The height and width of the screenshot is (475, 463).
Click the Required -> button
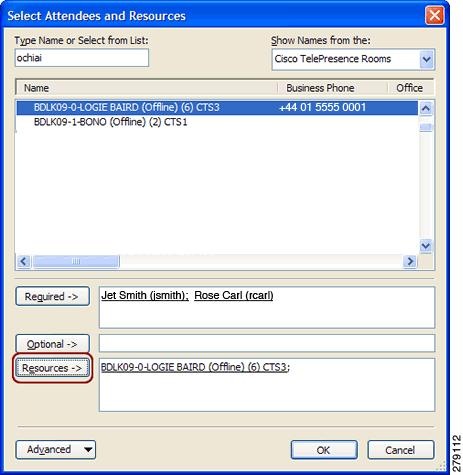click(x=52, y=296)
